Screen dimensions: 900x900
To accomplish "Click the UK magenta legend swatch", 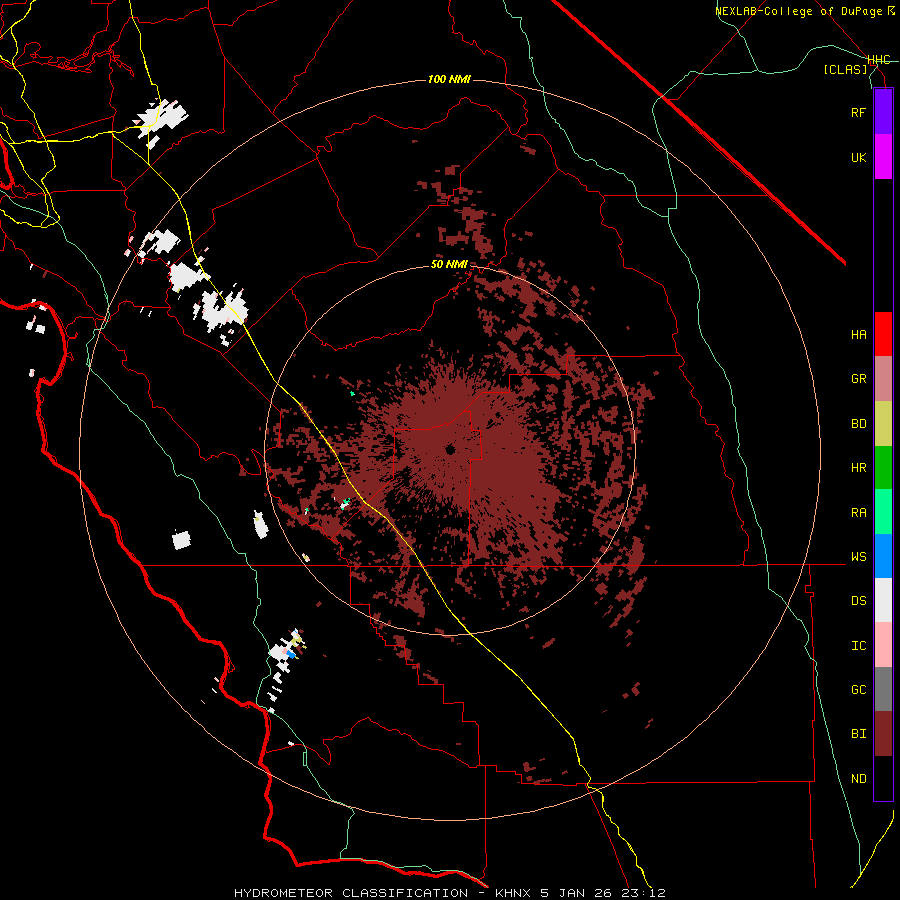I will 883,157.
